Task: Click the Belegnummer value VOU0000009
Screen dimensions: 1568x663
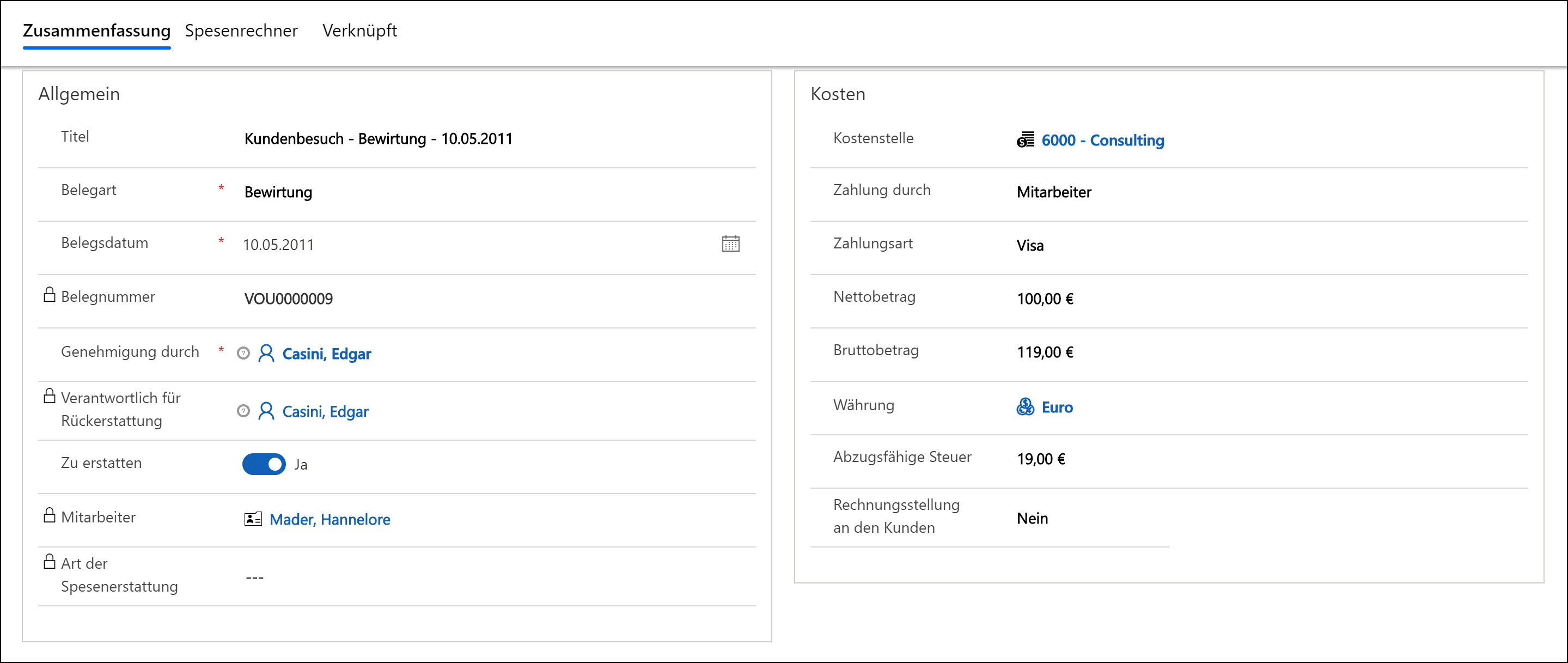Action: coord(289,299)
